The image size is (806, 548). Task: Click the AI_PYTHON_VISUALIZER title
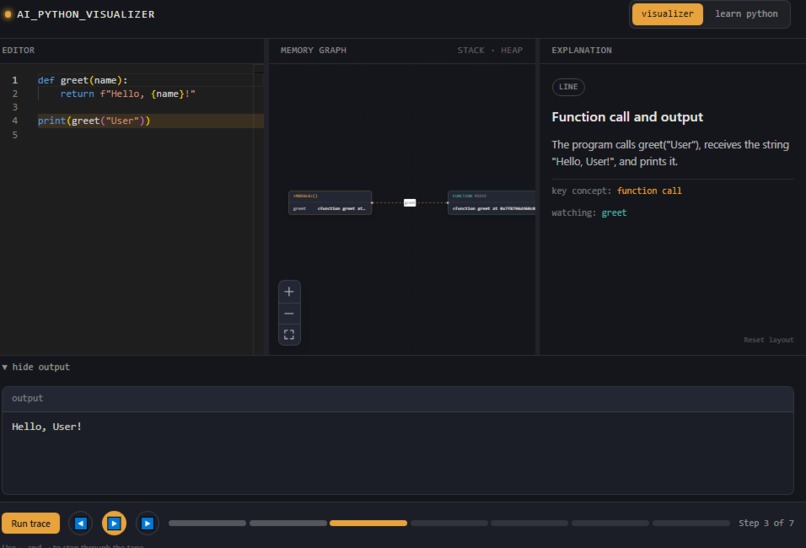coord(85,14)
